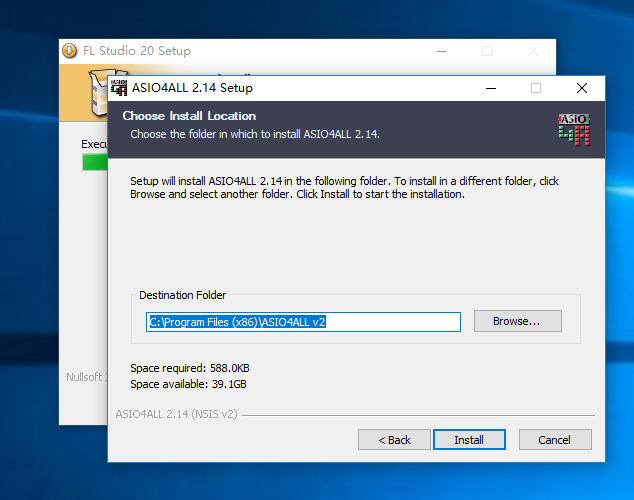Minimize the FL Studio 20 Setup window
The image size is (634, 500).
pos(442,51)
